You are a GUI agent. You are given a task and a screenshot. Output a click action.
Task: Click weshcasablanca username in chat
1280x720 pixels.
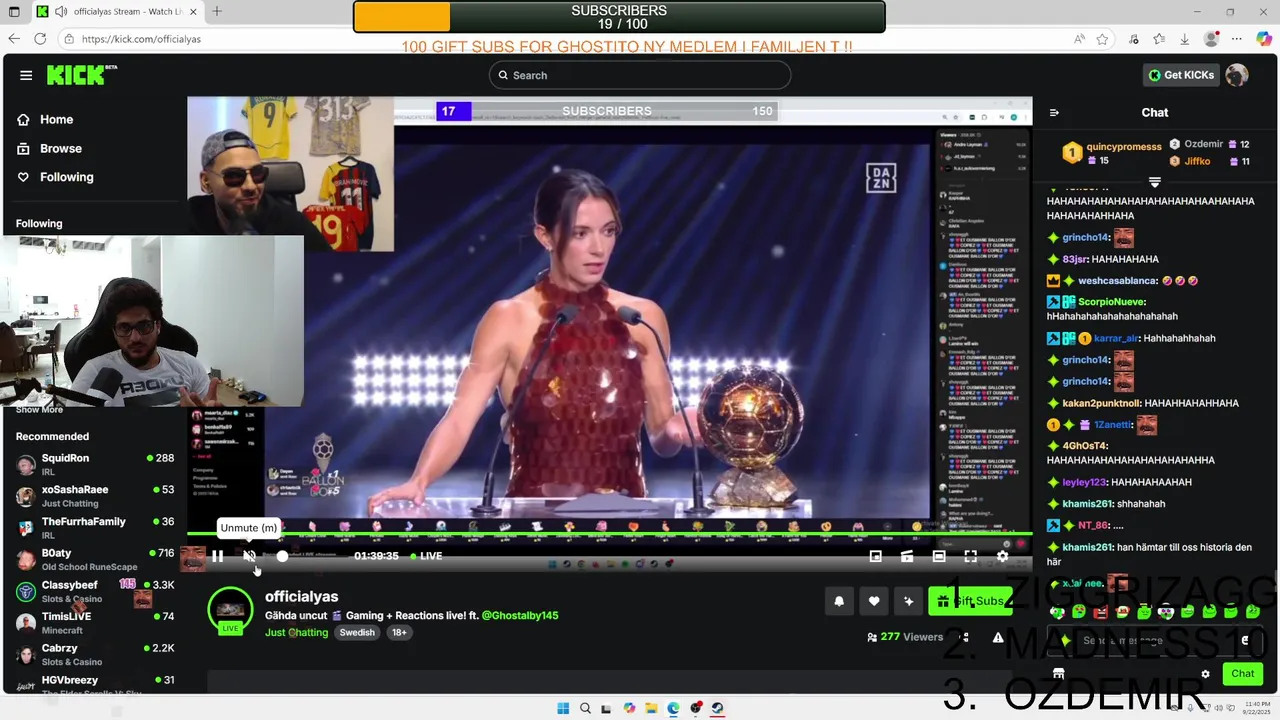click(1118, 281)
